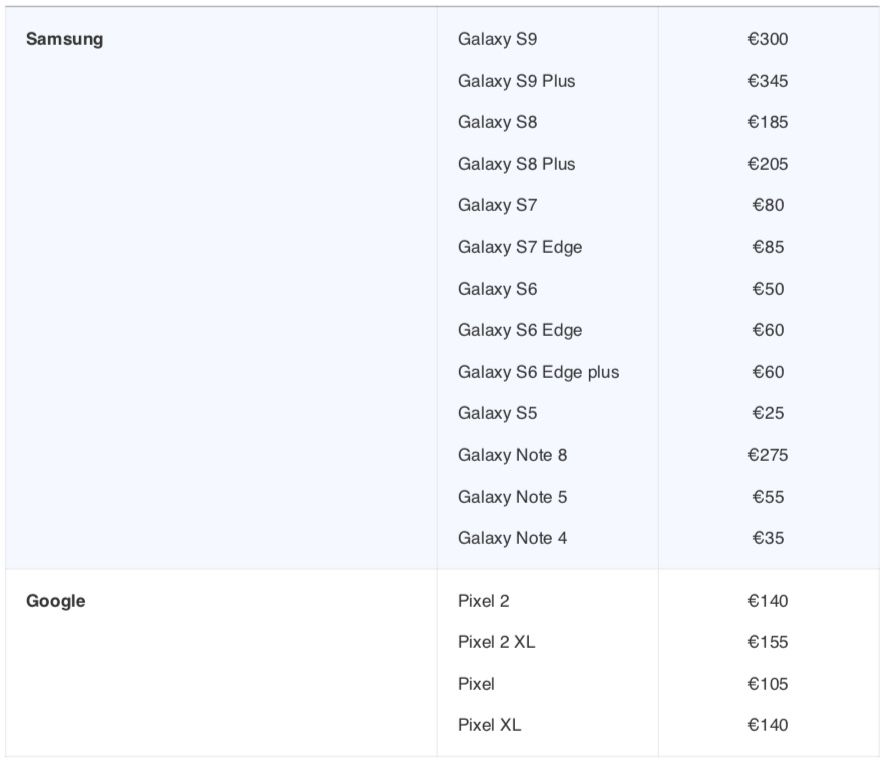The height and width of the screenshot is (763, 884).
Task: Select the Galaxy S5 model
Action: click(497, 413)
